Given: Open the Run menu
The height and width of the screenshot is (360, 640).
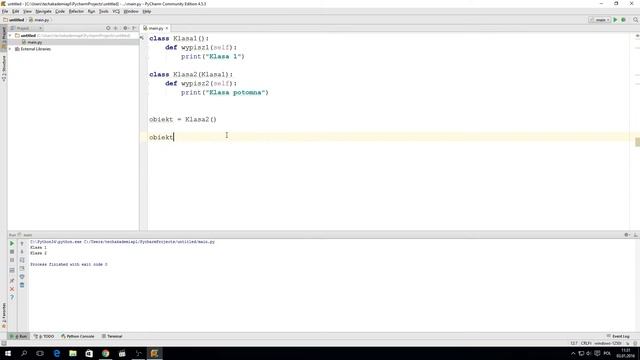Looking at the screenshot, I should pos(91,11).
